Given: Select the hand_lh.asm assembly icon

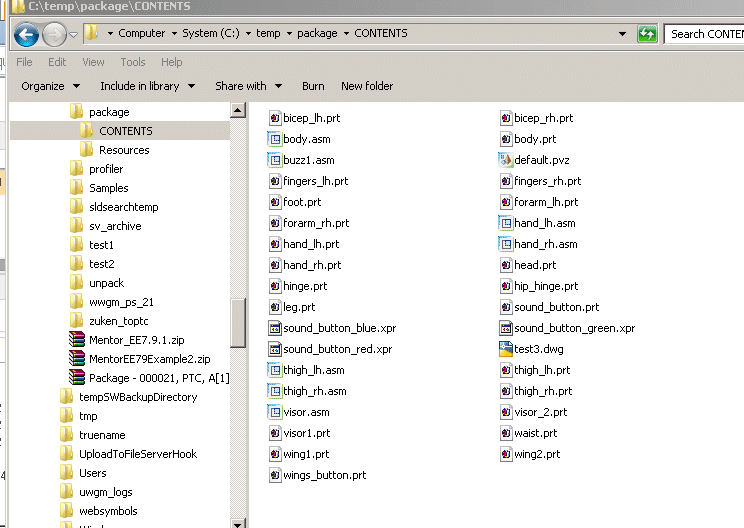Looking at the screenshot, I should pyautogui.click(x=506, y=223).
